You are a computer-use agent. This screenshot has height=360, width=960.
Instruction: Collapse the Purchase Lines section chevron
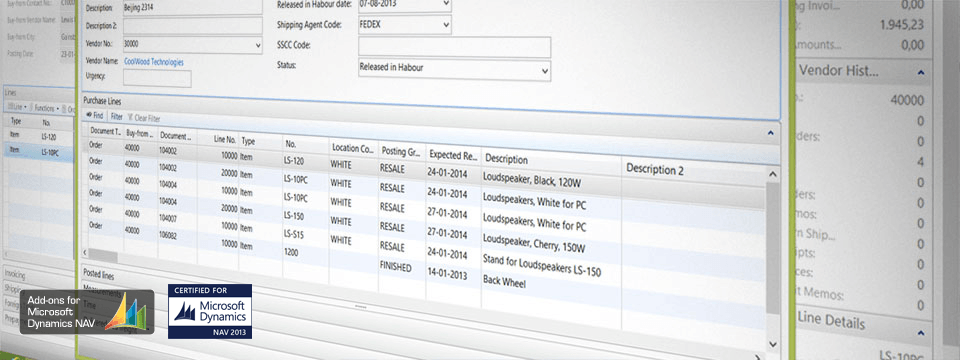(770, 132)
